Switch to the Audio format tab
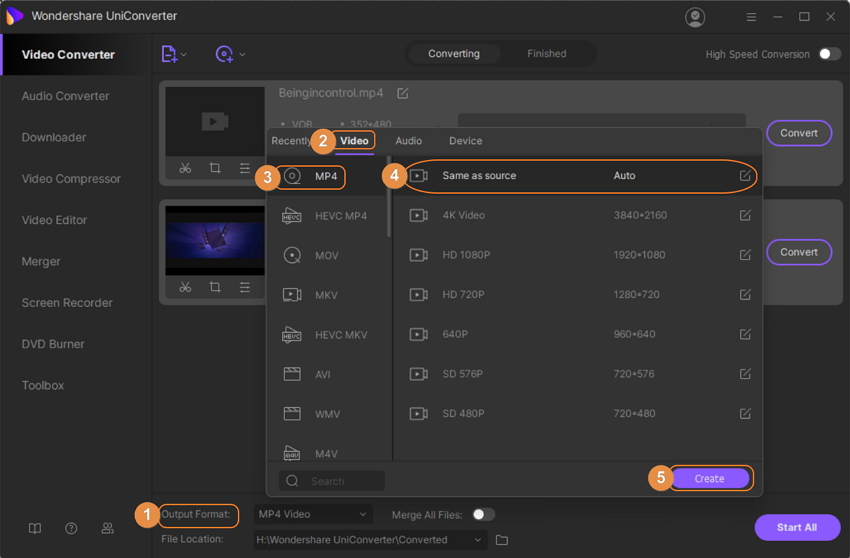The height and width of the screenshot is (558, 850). coord(408,141)
